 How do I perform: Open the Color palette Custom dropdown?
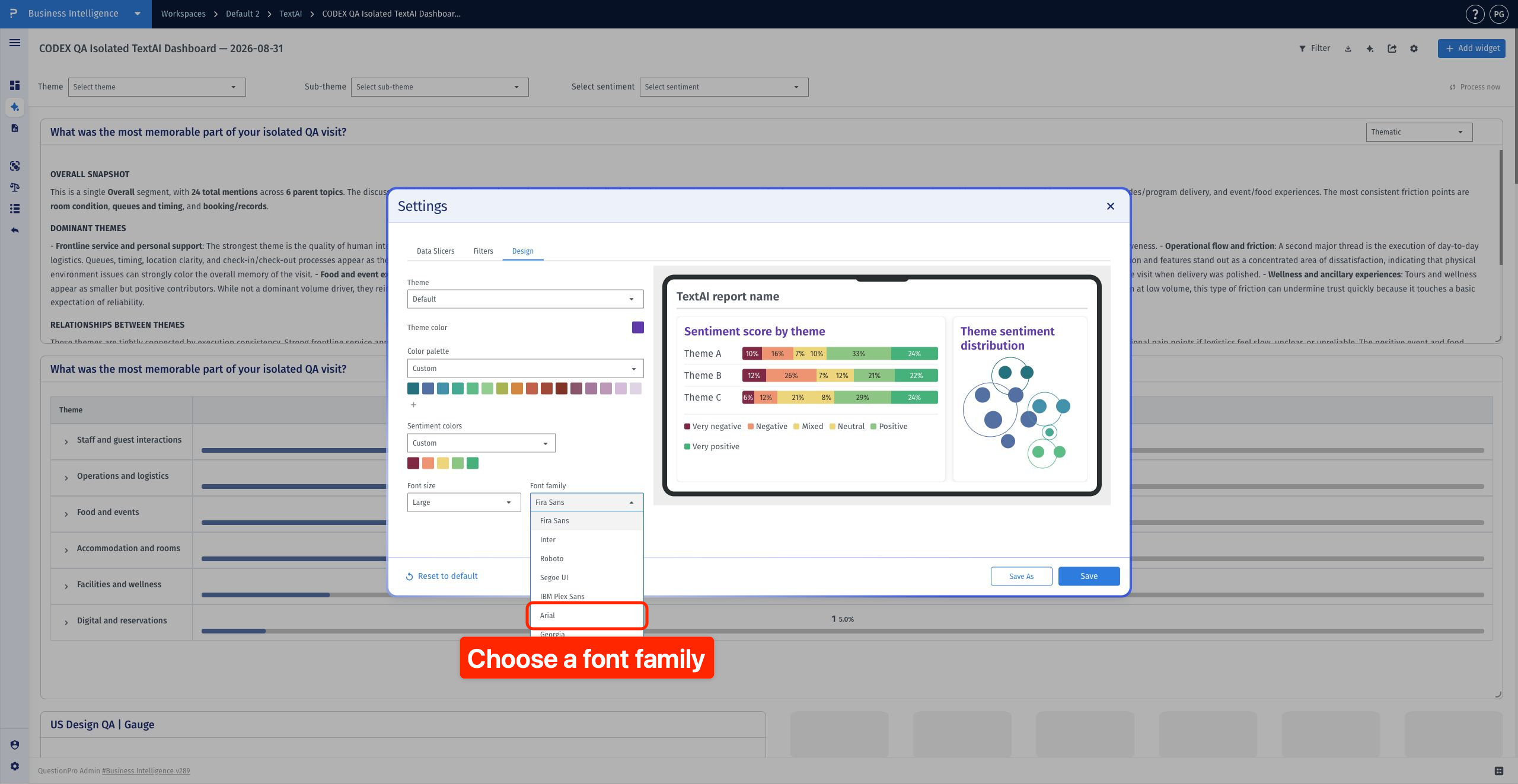525,369
